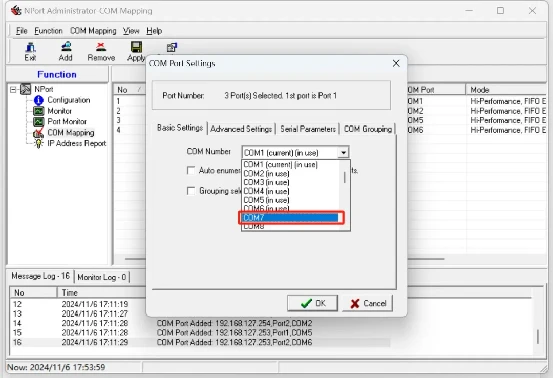Screen dimensions: 554x378
Task: Click the Remove toolbar icon
Action: pyautogui.click(x=101, y=52)
